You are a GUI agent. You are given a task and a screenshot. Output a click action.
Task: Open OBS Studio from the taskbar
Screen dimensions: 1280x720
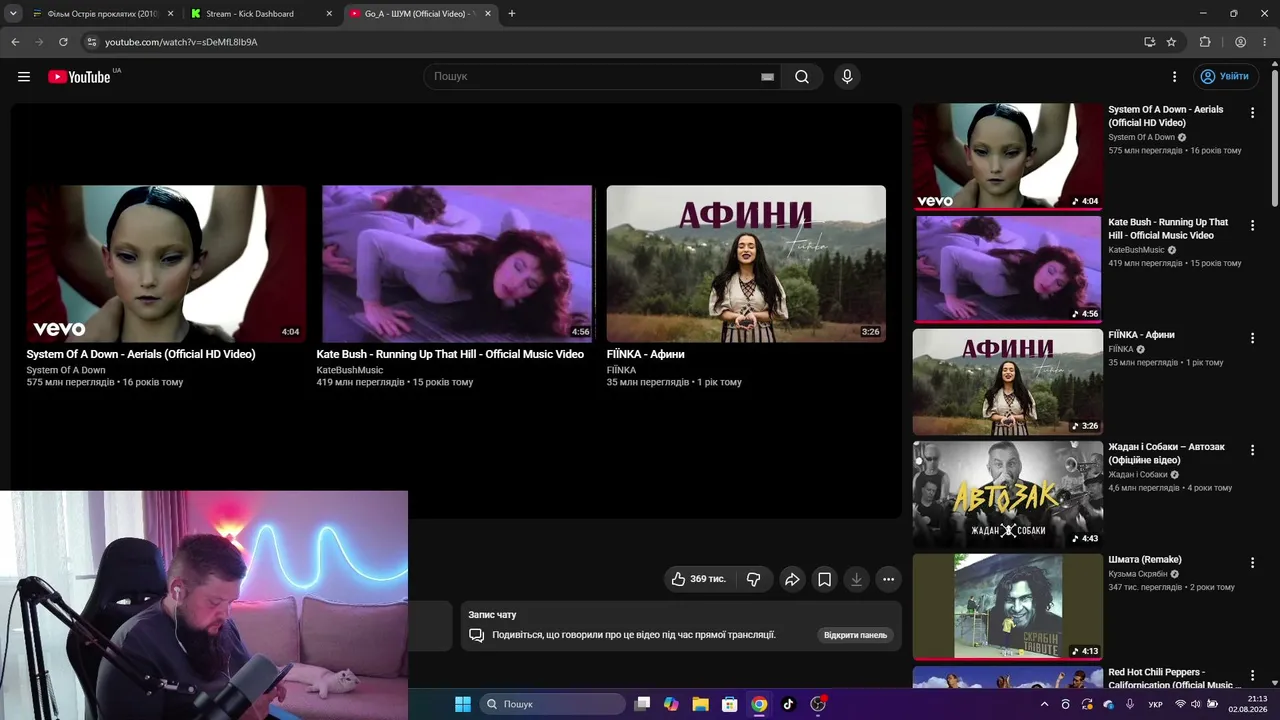818,704
